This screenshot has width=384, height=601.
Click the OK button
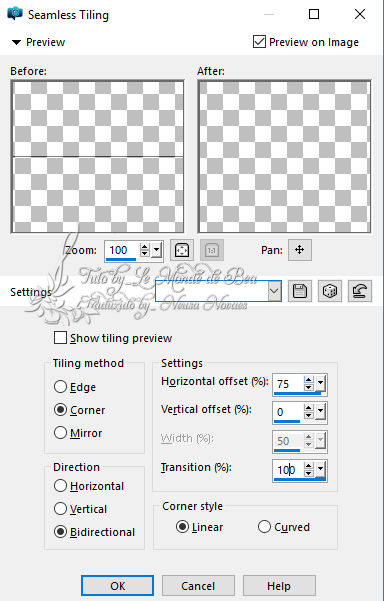pos(118,586)
